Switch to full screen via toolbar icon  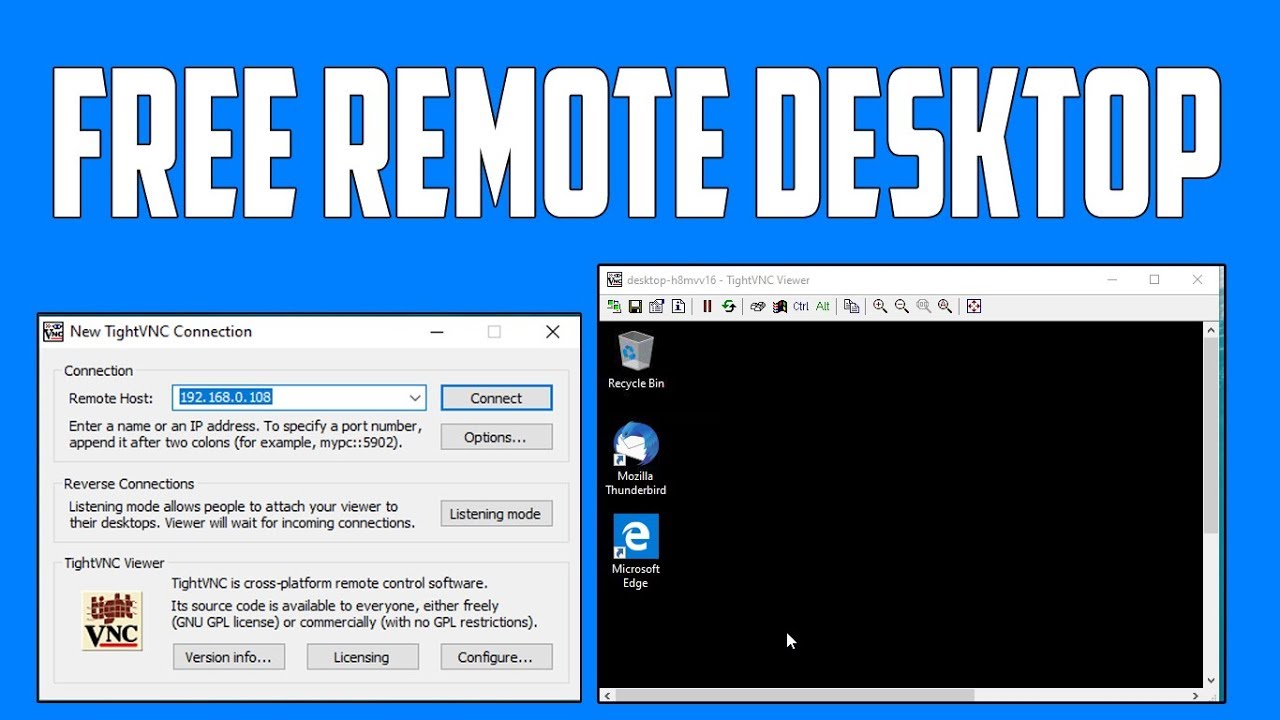[x=974, y=306]
